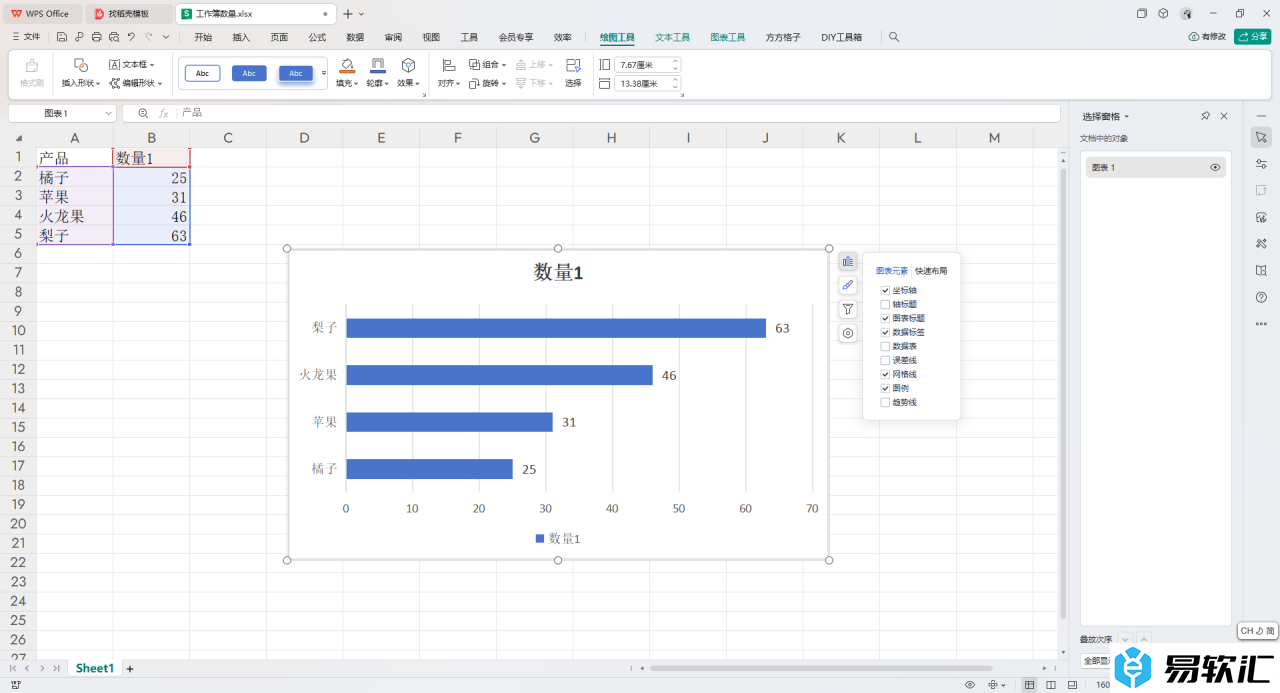Open the 旋转 rotate dropdown
This screenshot has width=1280, height=693.
tap(504, 83)
